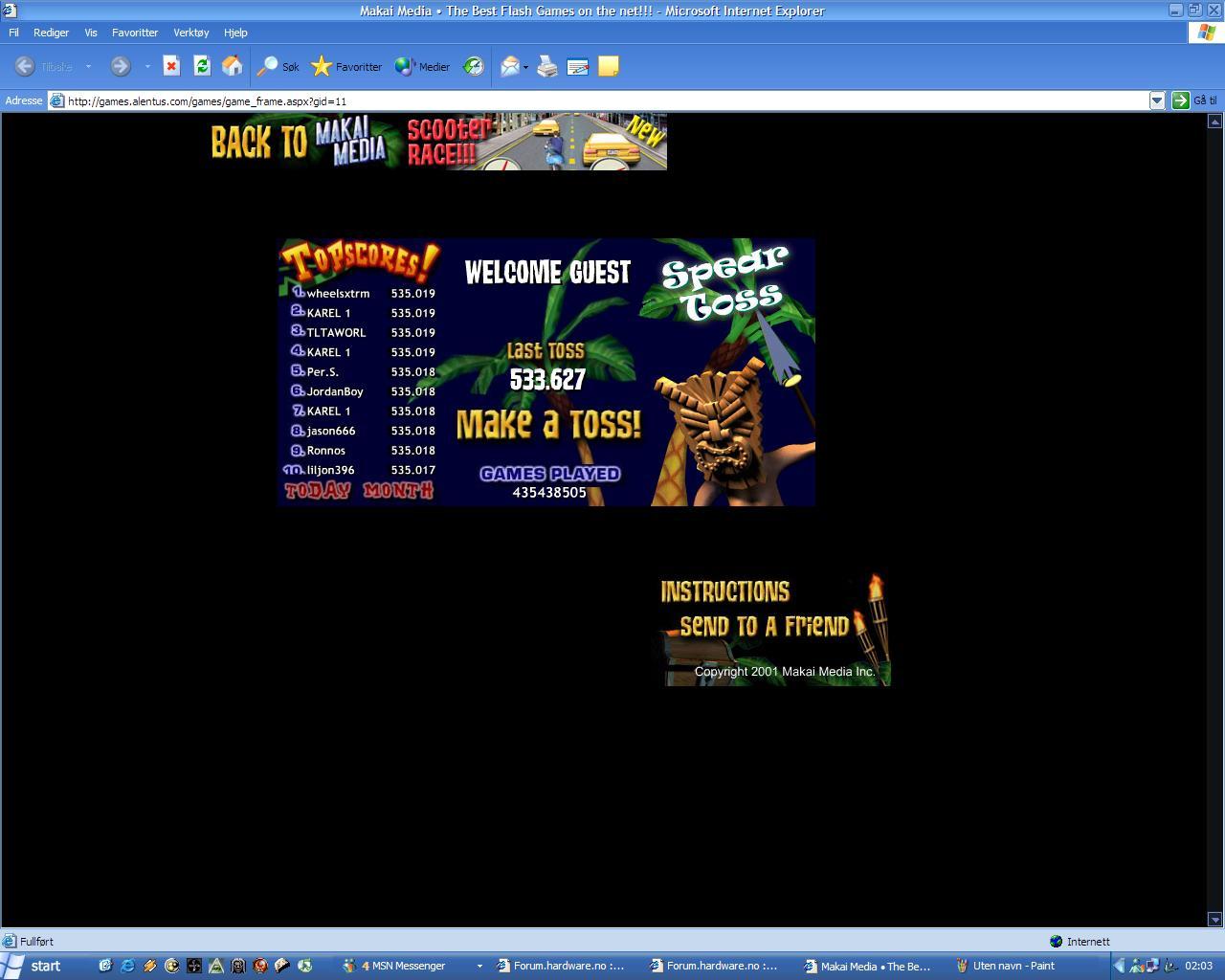The height and width of the screenshot is (980, 1225).
Task: Click JordanBoy score row
Action: 364,391
